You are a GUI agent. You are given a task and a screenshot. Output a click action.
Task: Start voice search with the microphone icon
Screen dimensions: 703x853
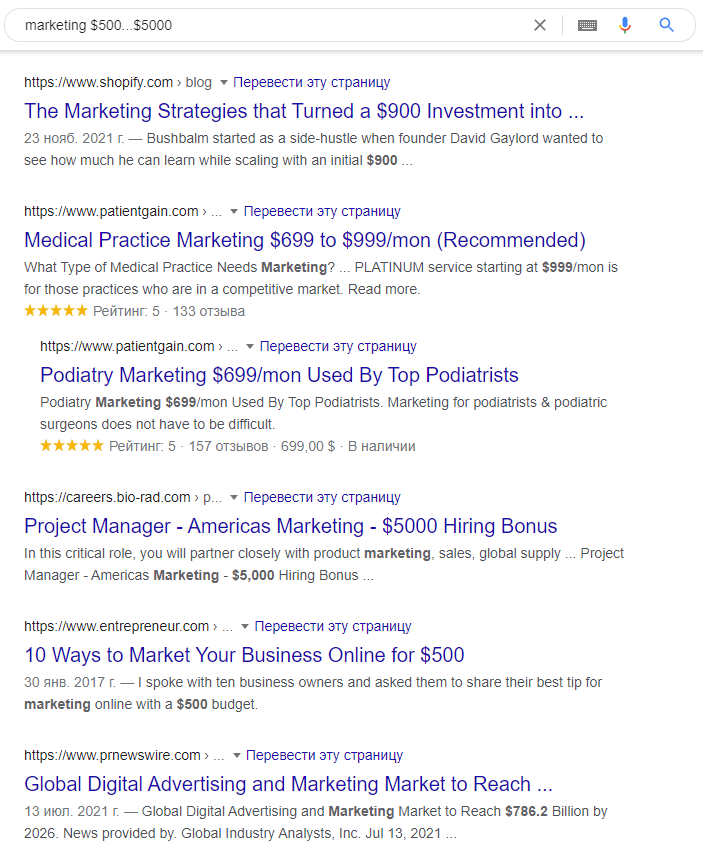click(x=625, y=25)
